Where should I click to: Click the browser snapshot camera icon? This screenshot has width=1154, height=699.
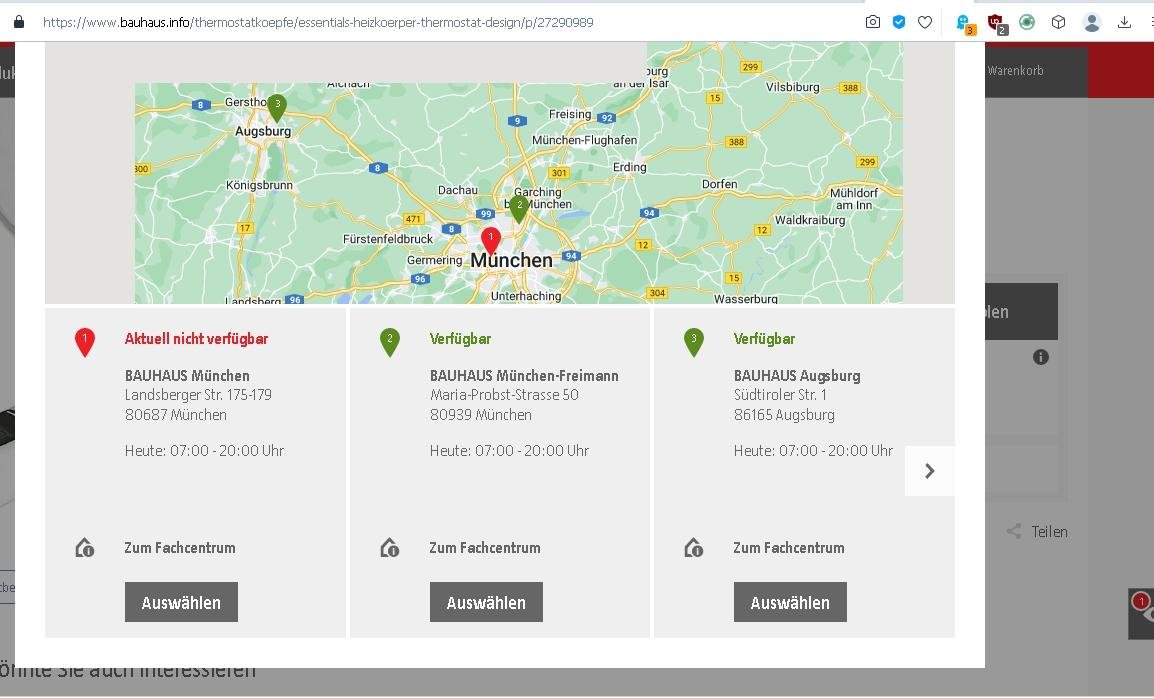tap(873, 22)
